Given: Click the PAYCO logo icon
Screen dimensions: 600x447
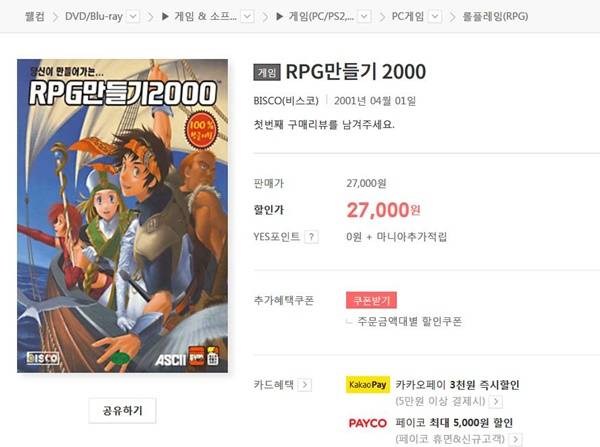Looking at the screenshot, I should point(368,423).
